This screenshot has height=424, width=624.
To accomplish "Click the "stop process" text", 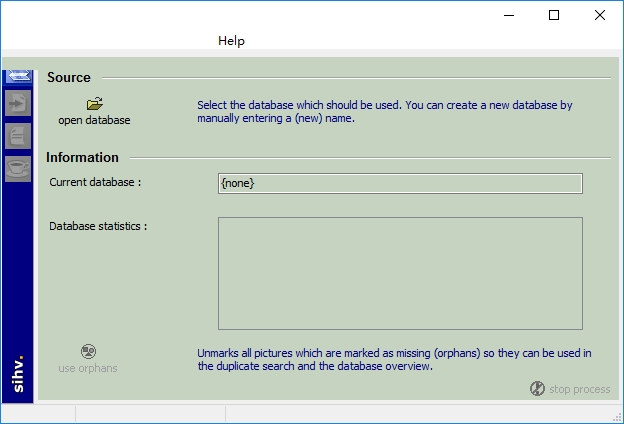I will click(x=578, y=389).
